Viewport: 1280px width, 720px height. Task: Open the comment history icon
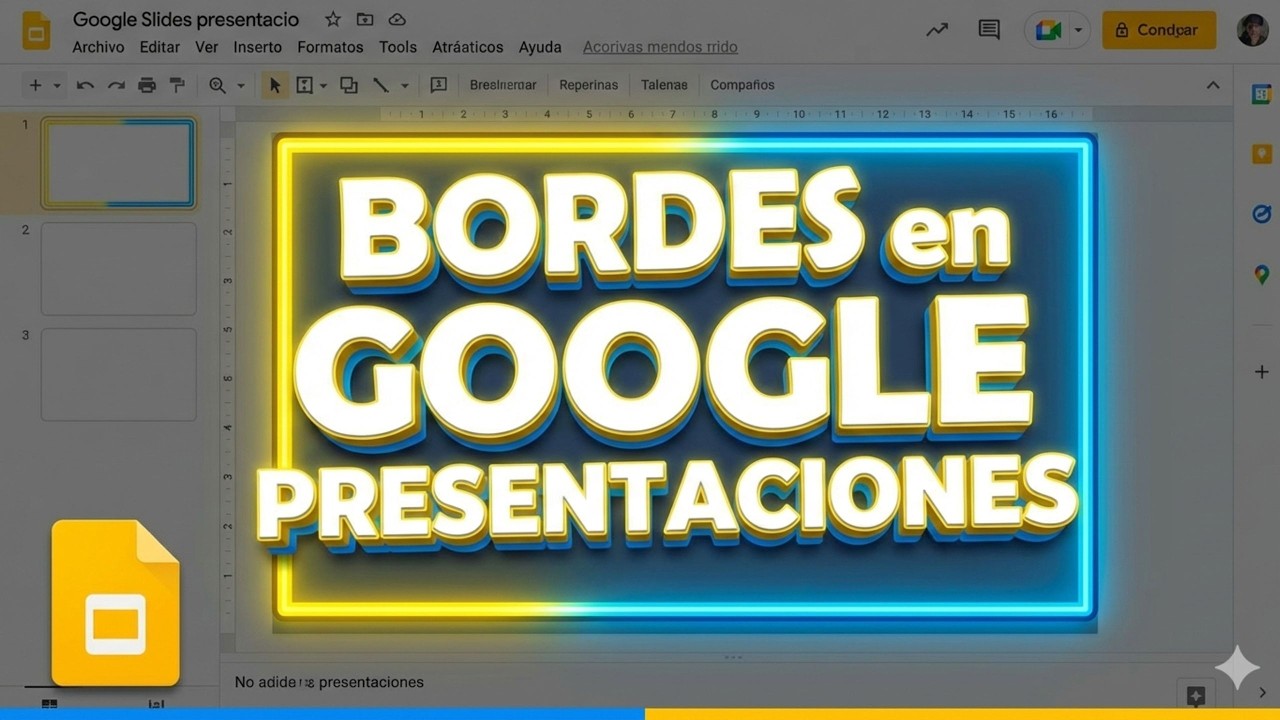point(989,30)
